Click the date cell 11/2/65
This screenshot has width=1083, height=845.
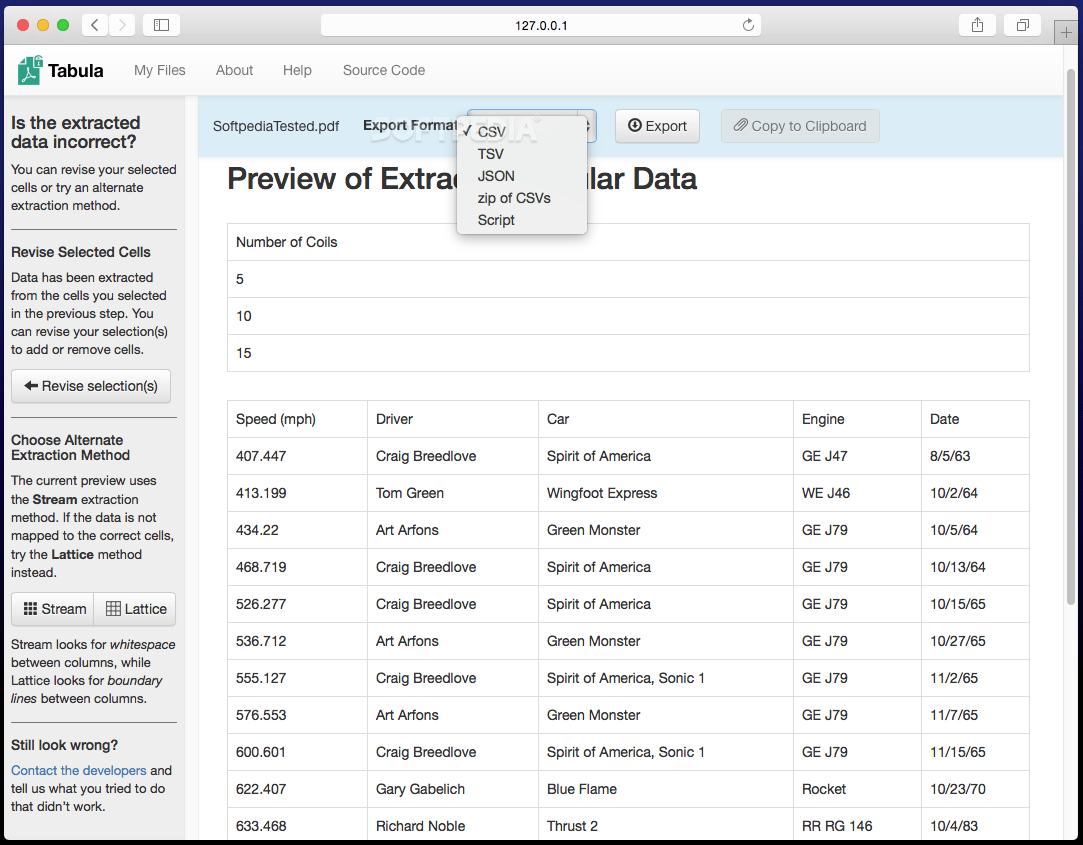coord(975,678)
